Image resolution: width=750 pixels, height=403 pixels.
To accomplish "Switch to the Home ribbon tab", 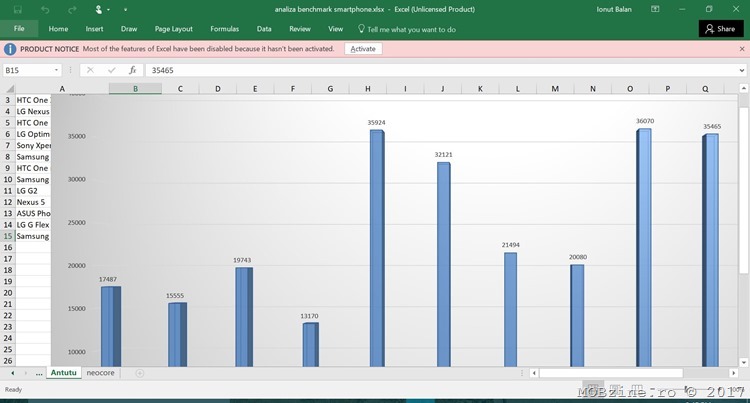I will [x=58, y=29].
